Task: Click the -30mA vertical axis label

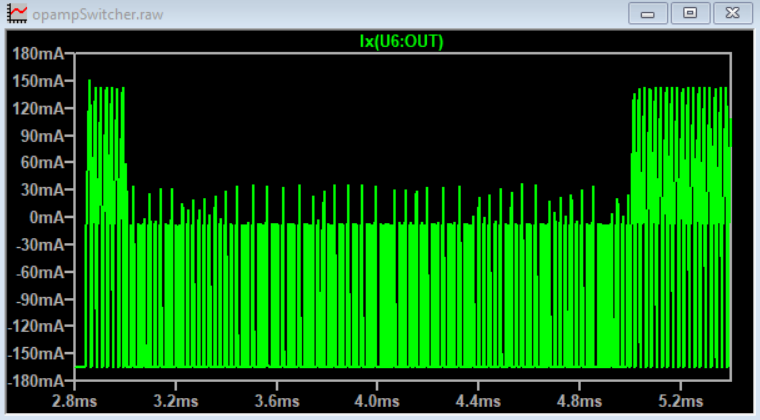Action: pos(40,245)
